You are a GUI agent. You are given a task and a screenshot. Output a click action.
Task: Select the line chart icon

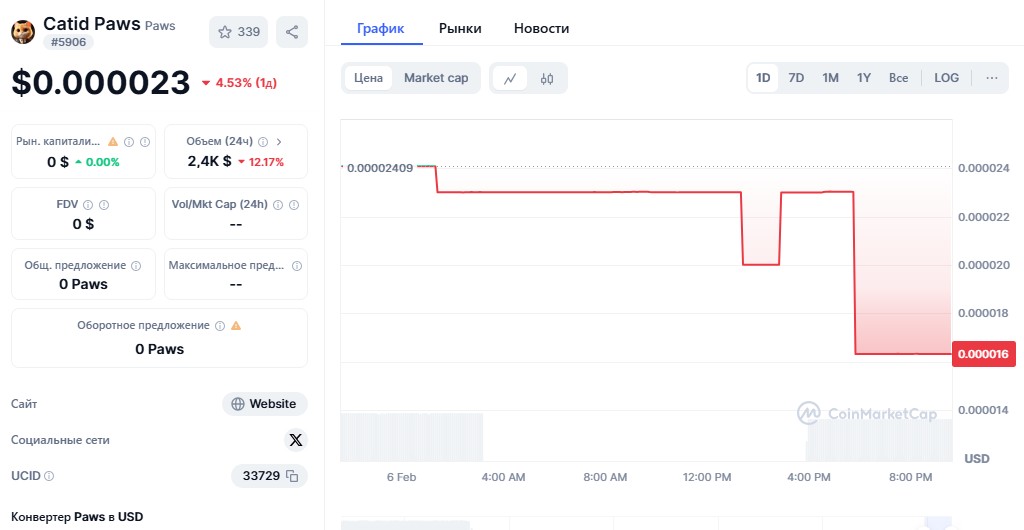click(510, 78)
